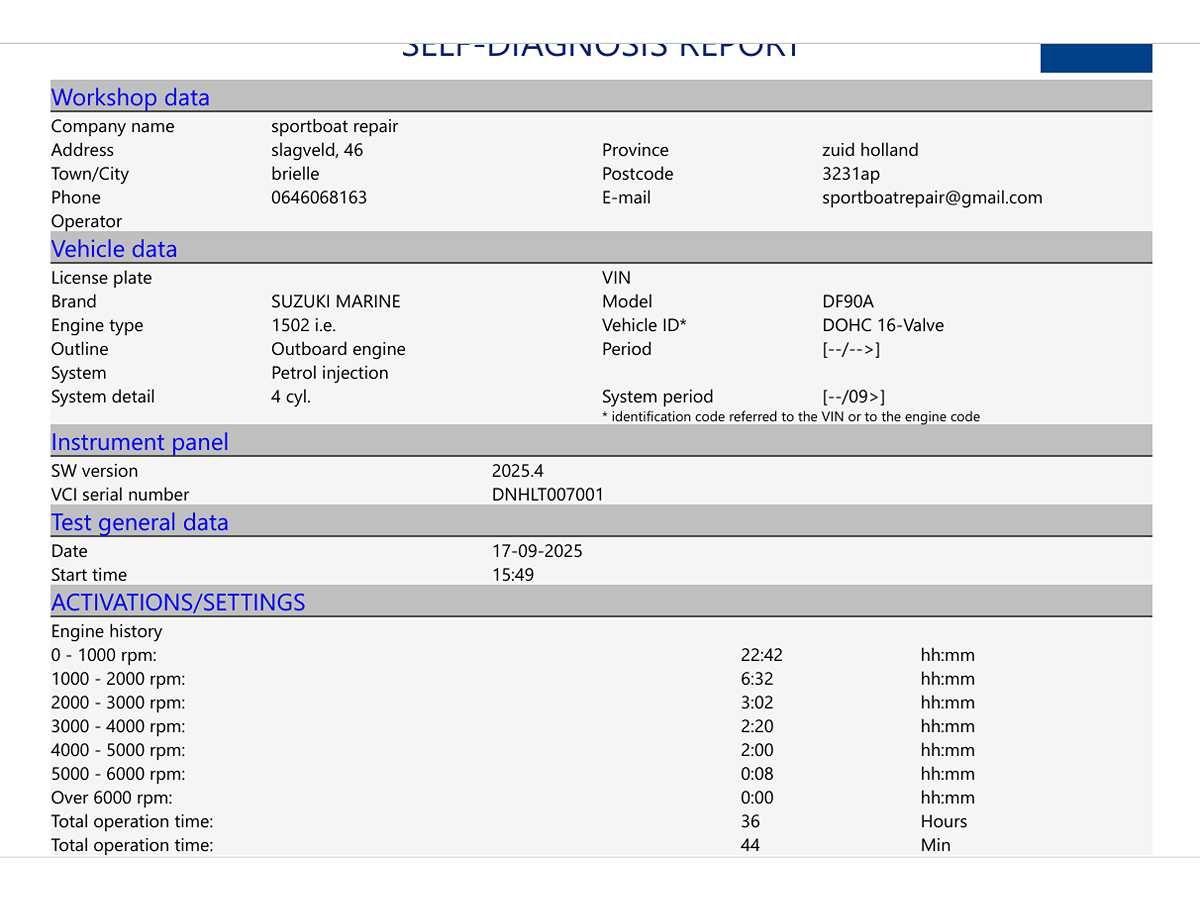The image size is (1200, 900).
Task: Click the ACTIVATIONS/SETTINGS section header
Action: click(178, 602)
